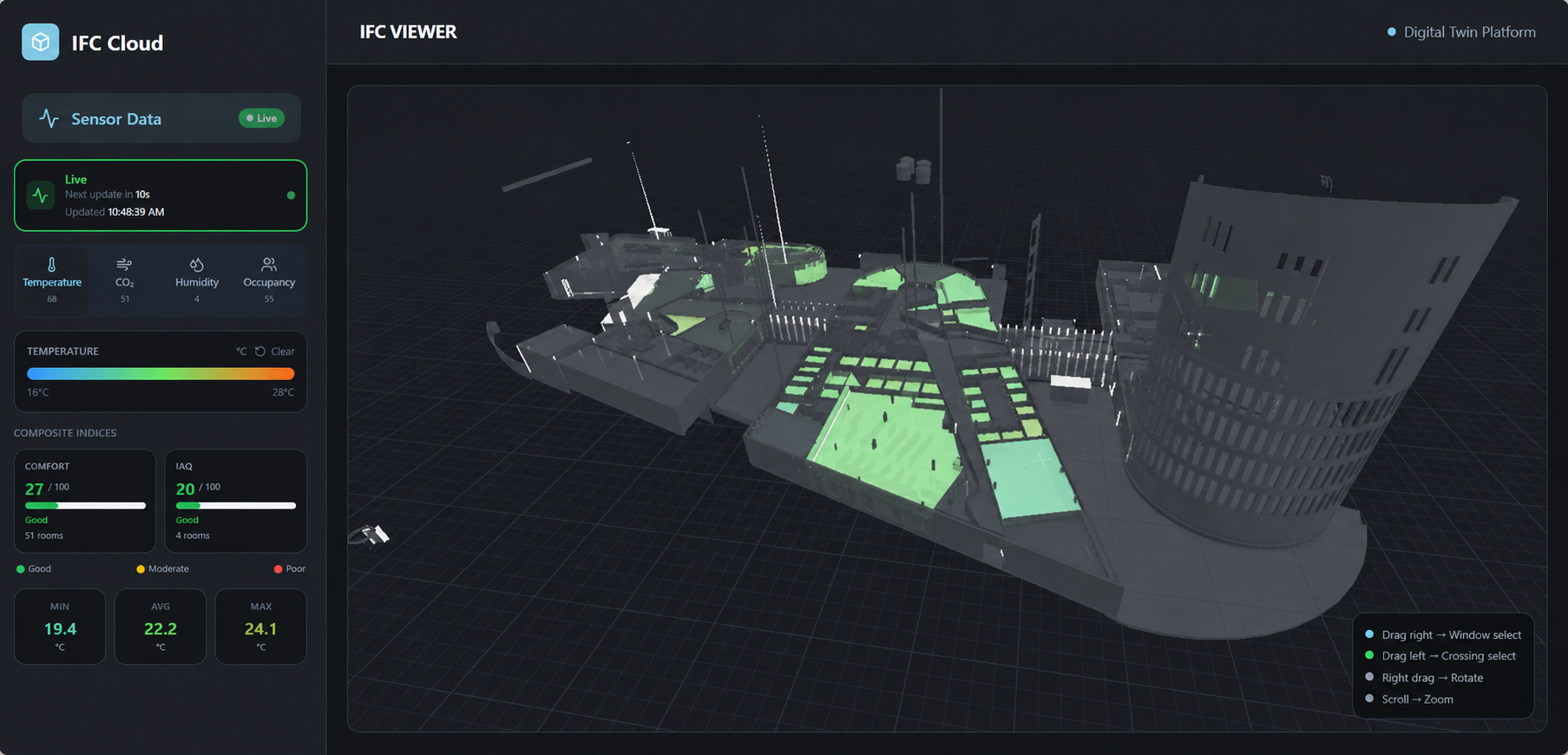Viewport: 1568px width, 755px height.
Task: Click the Sensor Data pulse icon
Action: coord(49,119)
